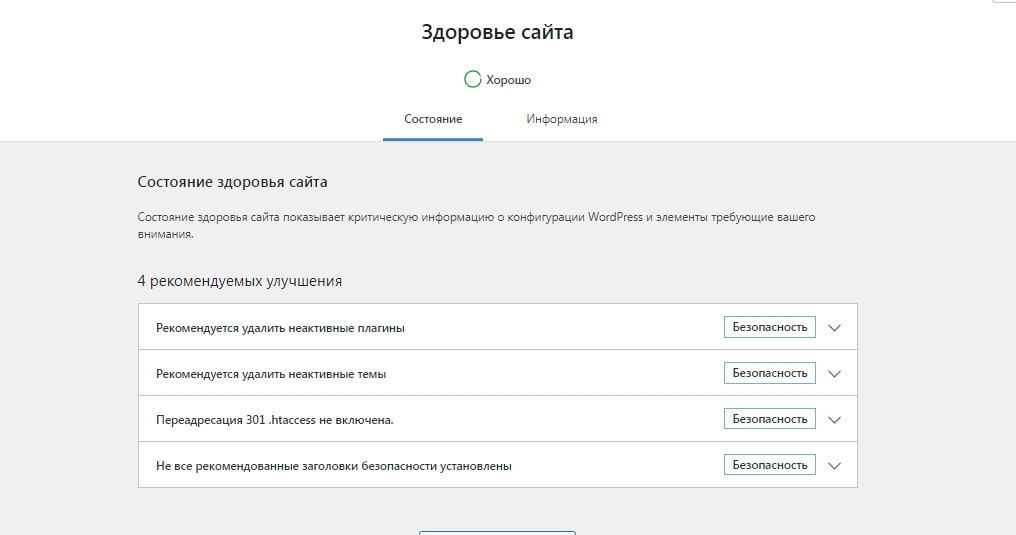Screen dimensions: 1016x535
Task: Click the green circle health status indicator
Action: [473, 79]
